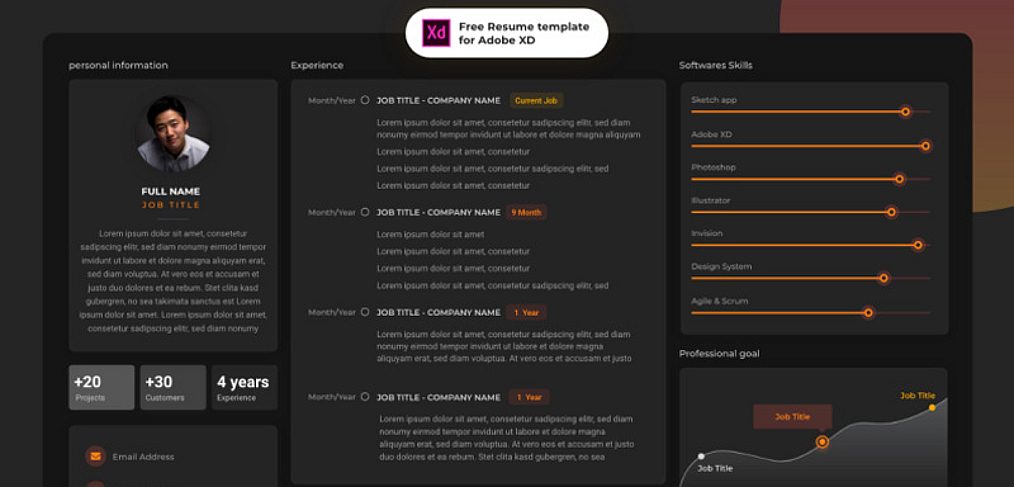The image size is (1014, 487).
Task: Click the Email Address text
Action: tap(143, 457)
